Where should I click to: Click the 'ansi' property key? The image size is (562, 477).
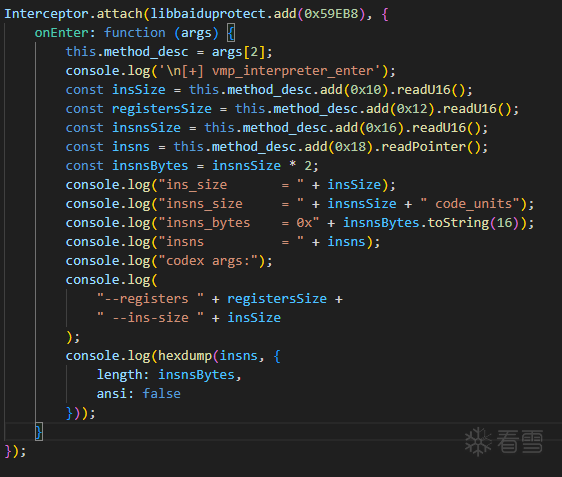click(112, 393)
